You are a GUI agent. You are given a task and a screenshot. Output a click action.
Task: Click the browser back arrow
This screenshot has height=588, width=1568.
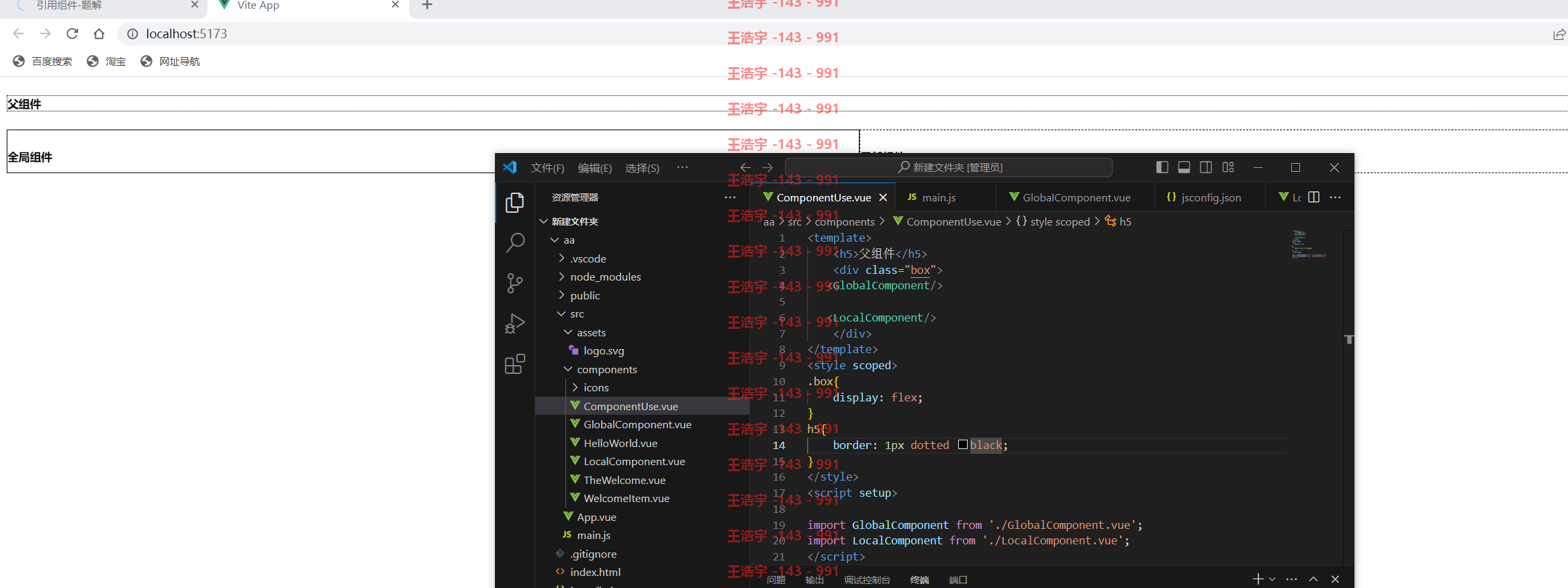click(18, 34)
